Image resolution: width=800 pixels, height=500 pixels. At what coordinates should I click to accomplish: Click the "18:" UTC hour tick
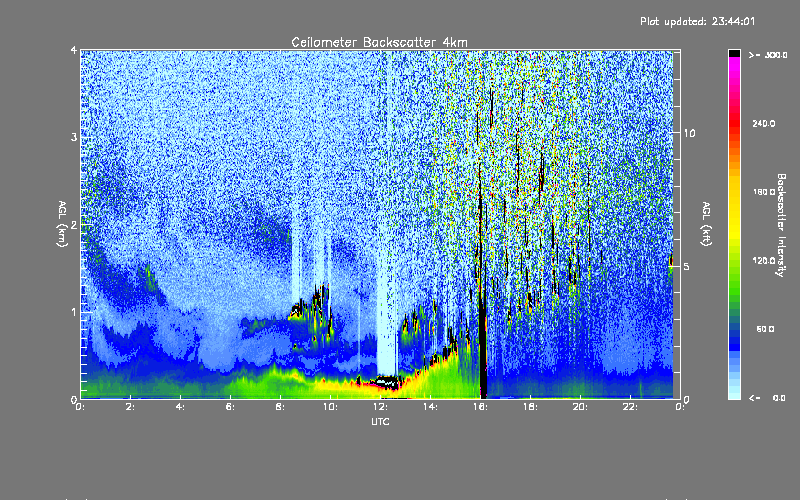[x=530, y=407]
